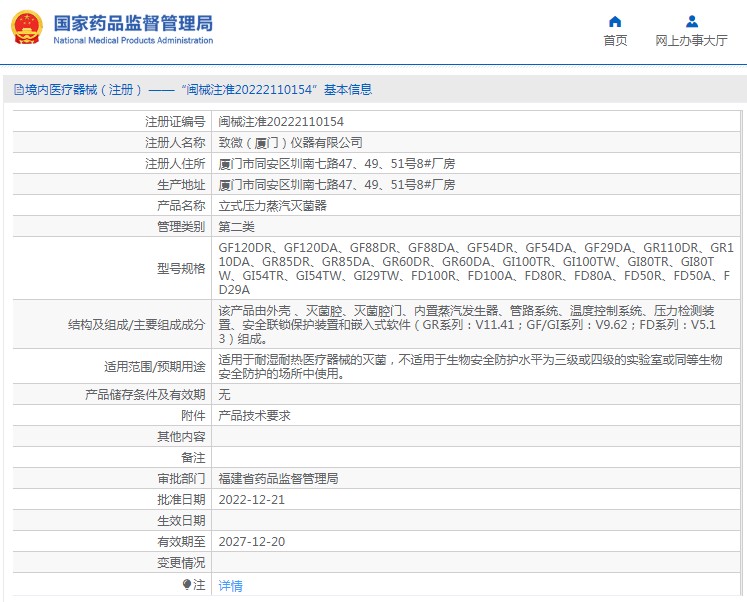The width and height of the screenshot is (747, 602).
Task: Click the user person icon
Action: (692, 21)
